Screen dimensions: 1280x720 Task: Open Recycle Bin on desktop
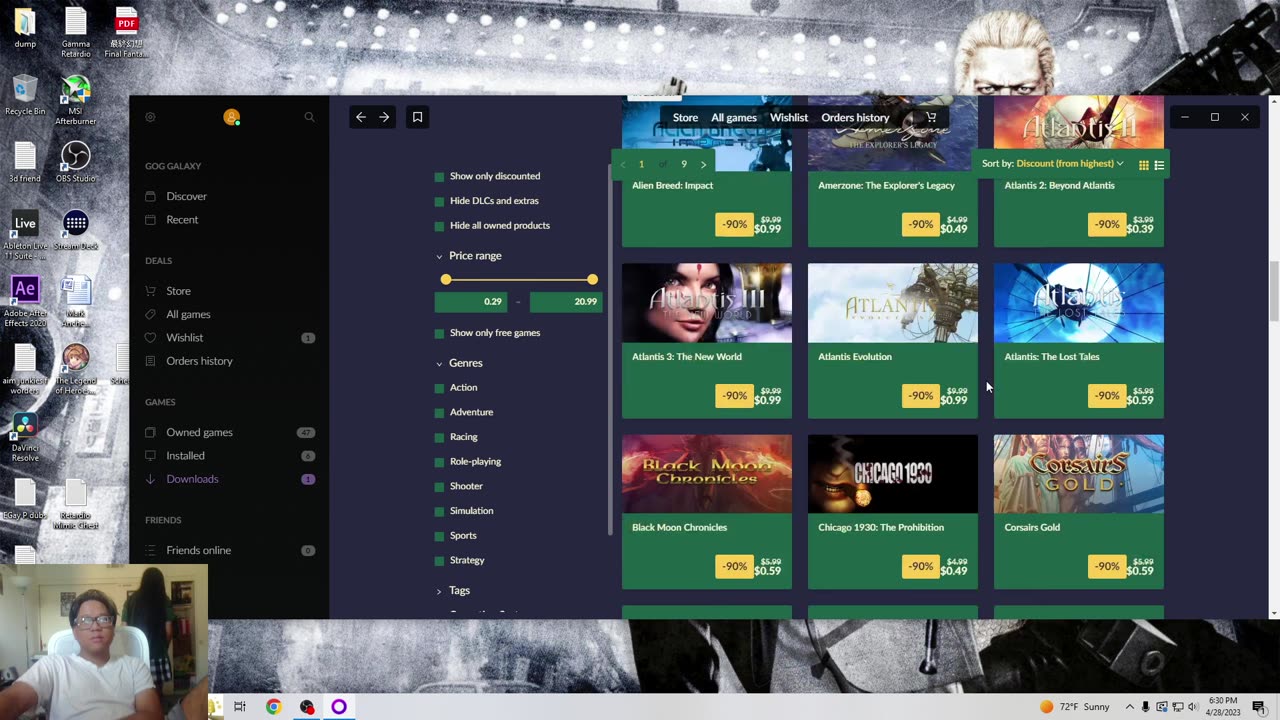coord(25,96)
